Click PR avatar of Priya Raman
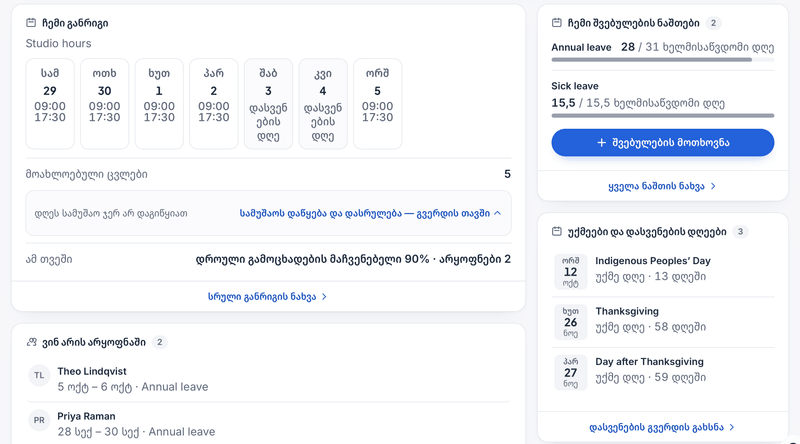This screenshot has height=444, width=800. pos(39,421)
